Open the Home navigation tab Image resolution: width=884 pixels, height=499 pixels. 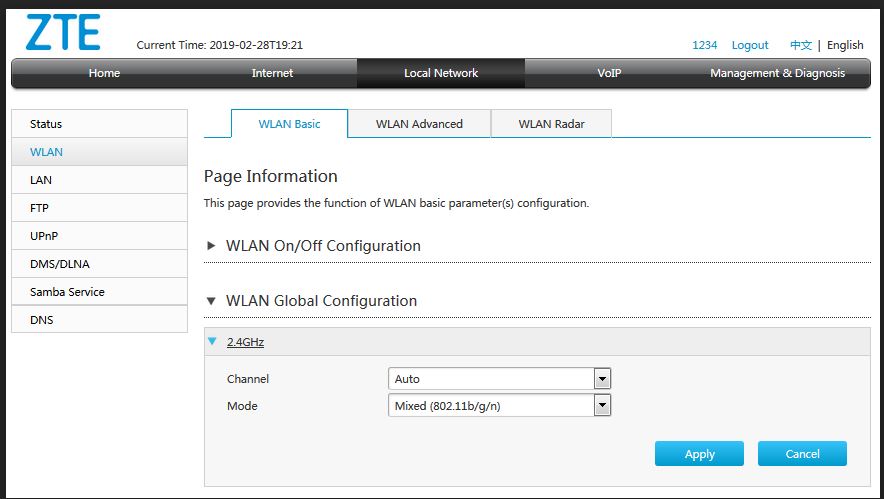click(104, 73)
